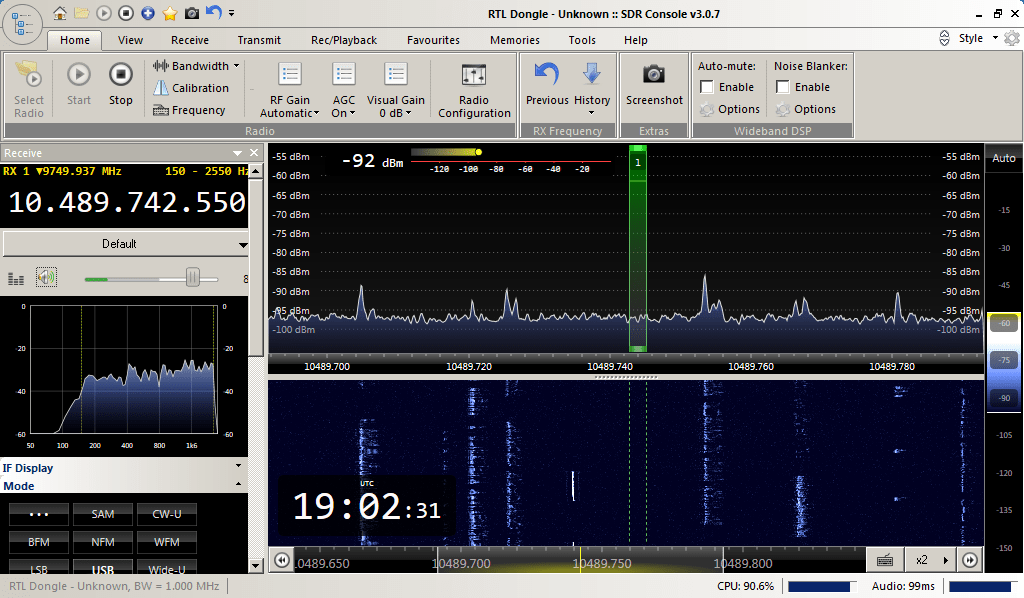
Task: Open the AGC On dropdown
Action: (344, 90)
